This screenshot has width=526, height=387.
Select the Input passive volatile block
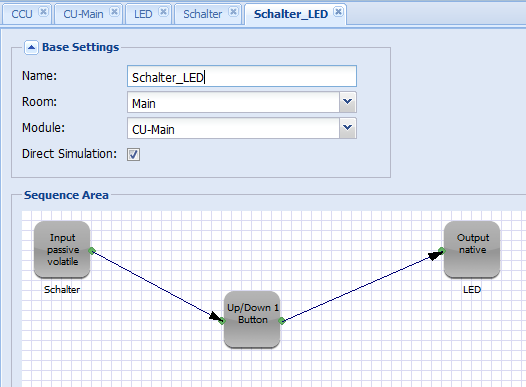pos(62,250)
